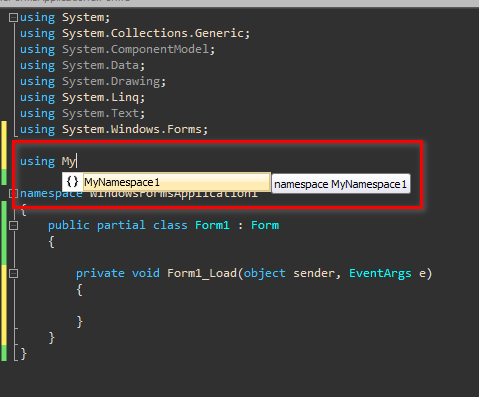
Task: Click the grayed System.ComponentModel using directive
Action: pos(117,49)
